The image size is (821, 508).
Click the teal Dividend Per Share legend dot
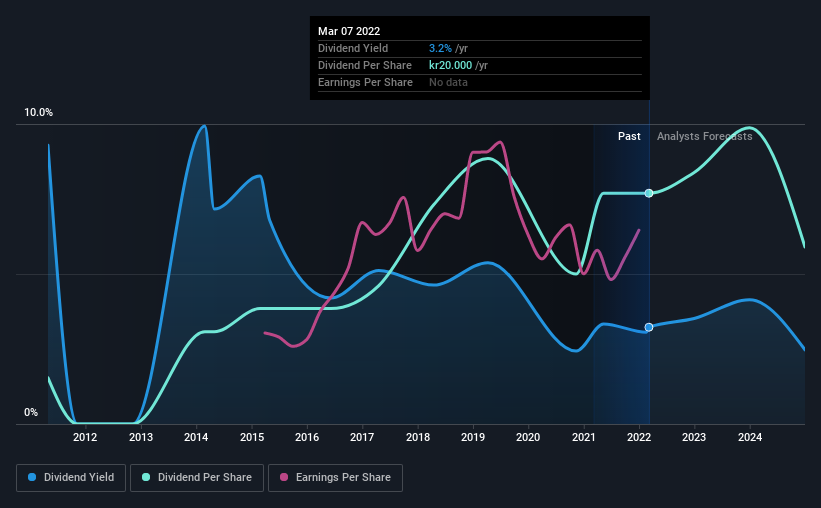click(146, 477)
